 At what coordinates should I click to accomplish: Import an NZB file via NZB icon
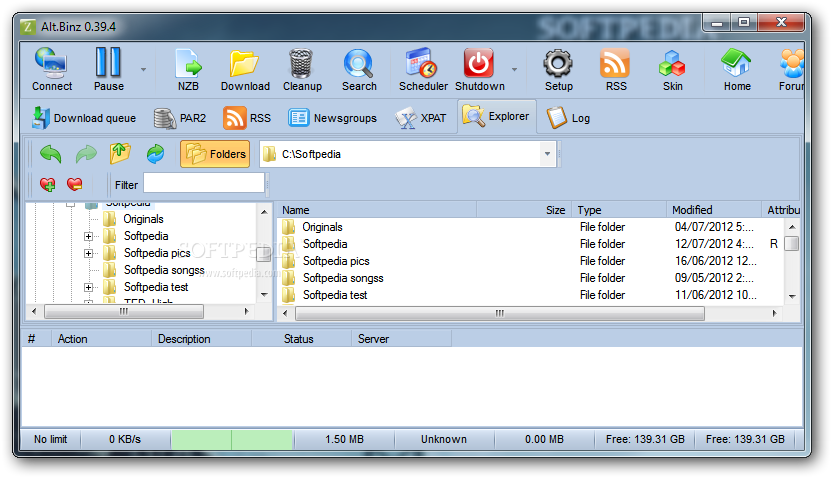pos(188,69)
